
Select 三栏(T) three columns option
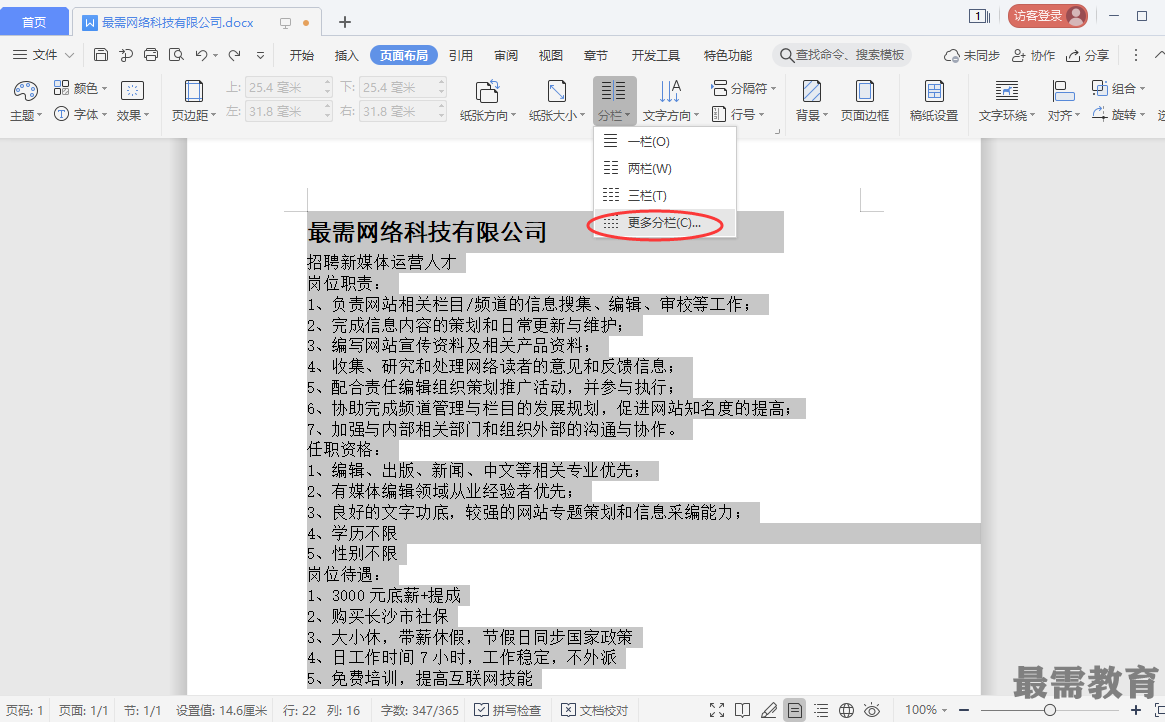click(665, 195)
